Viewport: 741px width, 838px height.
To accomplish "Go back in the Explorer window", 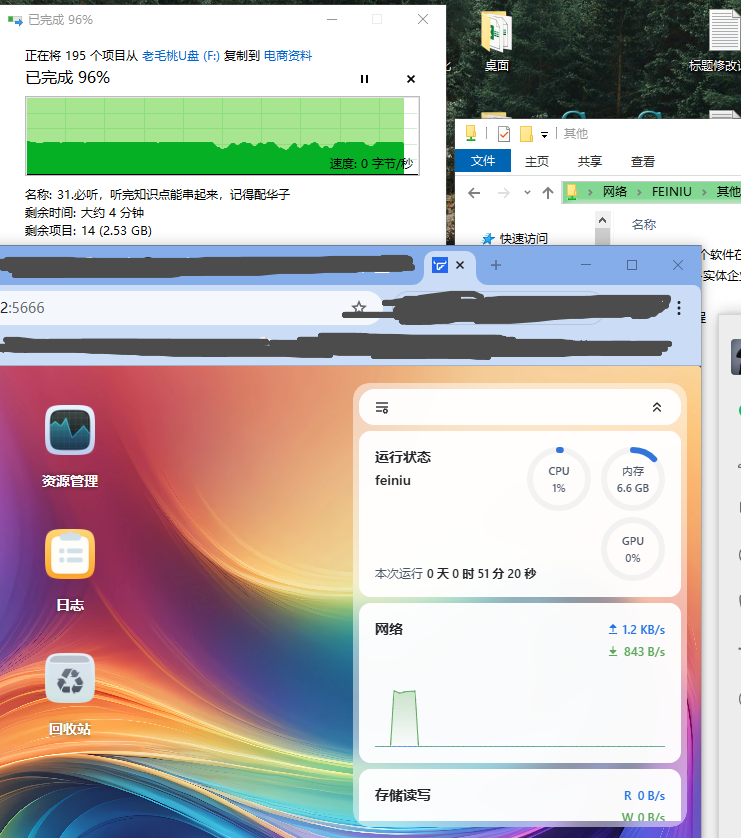I will tap(474, 192).
